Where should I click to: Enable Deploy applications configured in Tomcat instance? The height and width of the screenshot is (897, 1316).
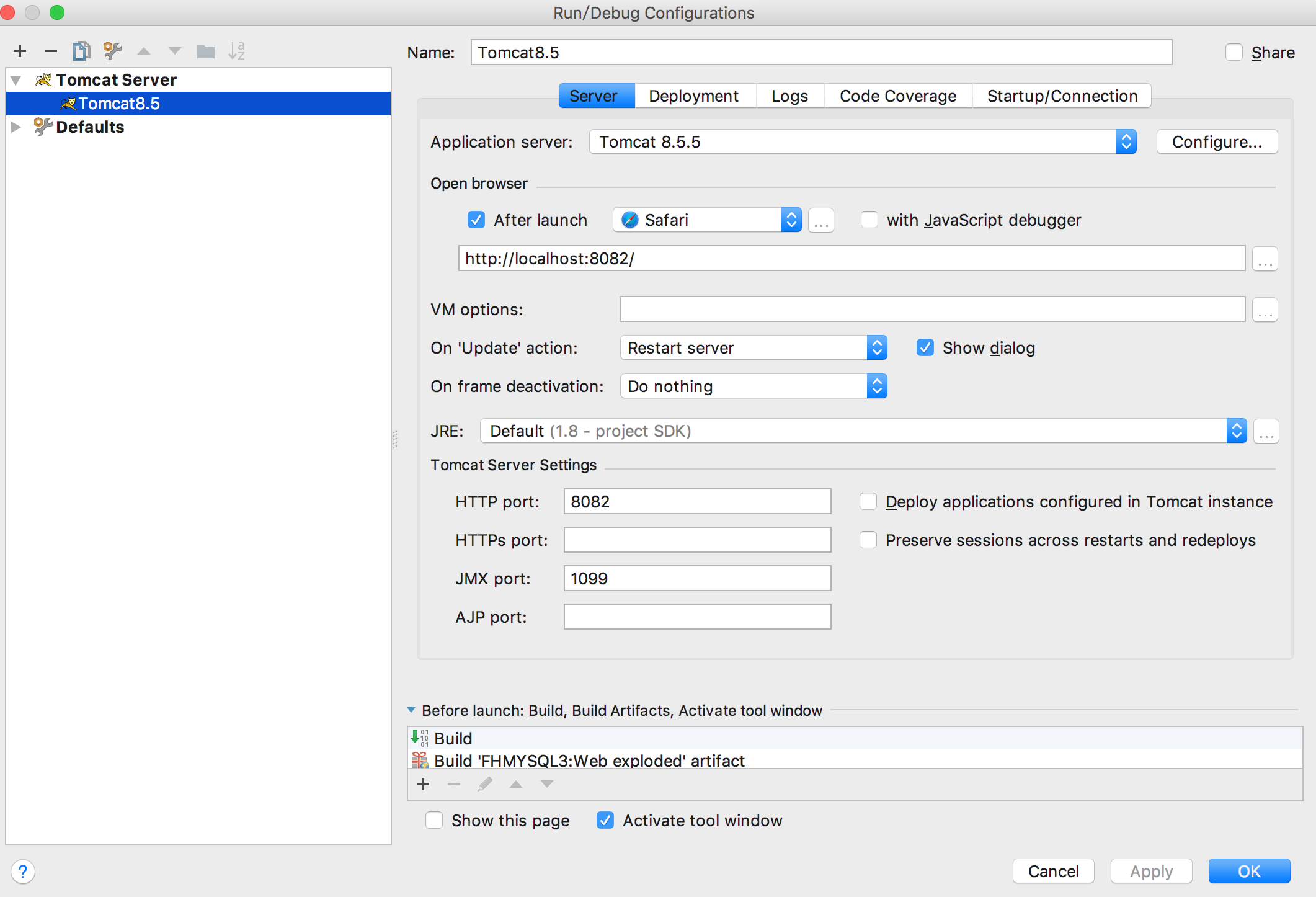pyautogui.click(x=868, y=501)
